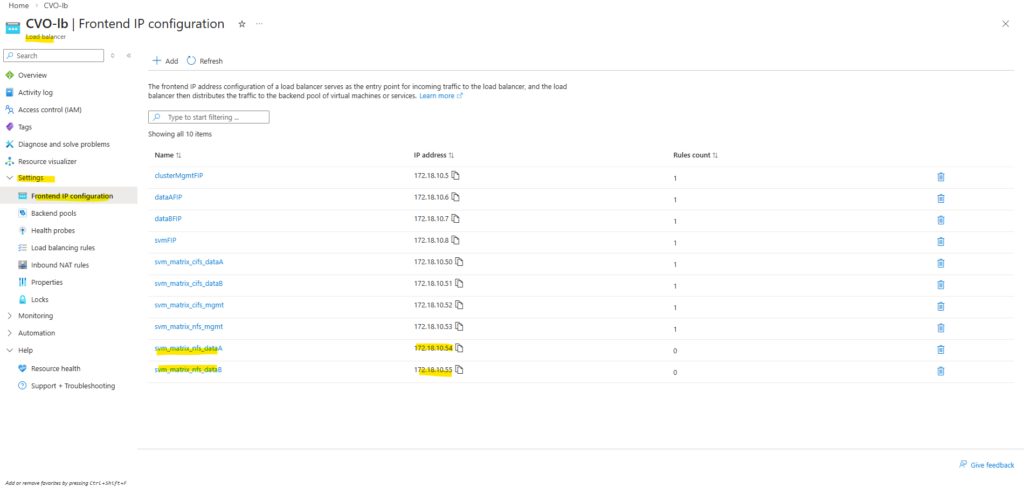Delete svm_matrix_nfs_dataA row via trash icon
This screenshot has height=487, width=1024.
point(940,349)
